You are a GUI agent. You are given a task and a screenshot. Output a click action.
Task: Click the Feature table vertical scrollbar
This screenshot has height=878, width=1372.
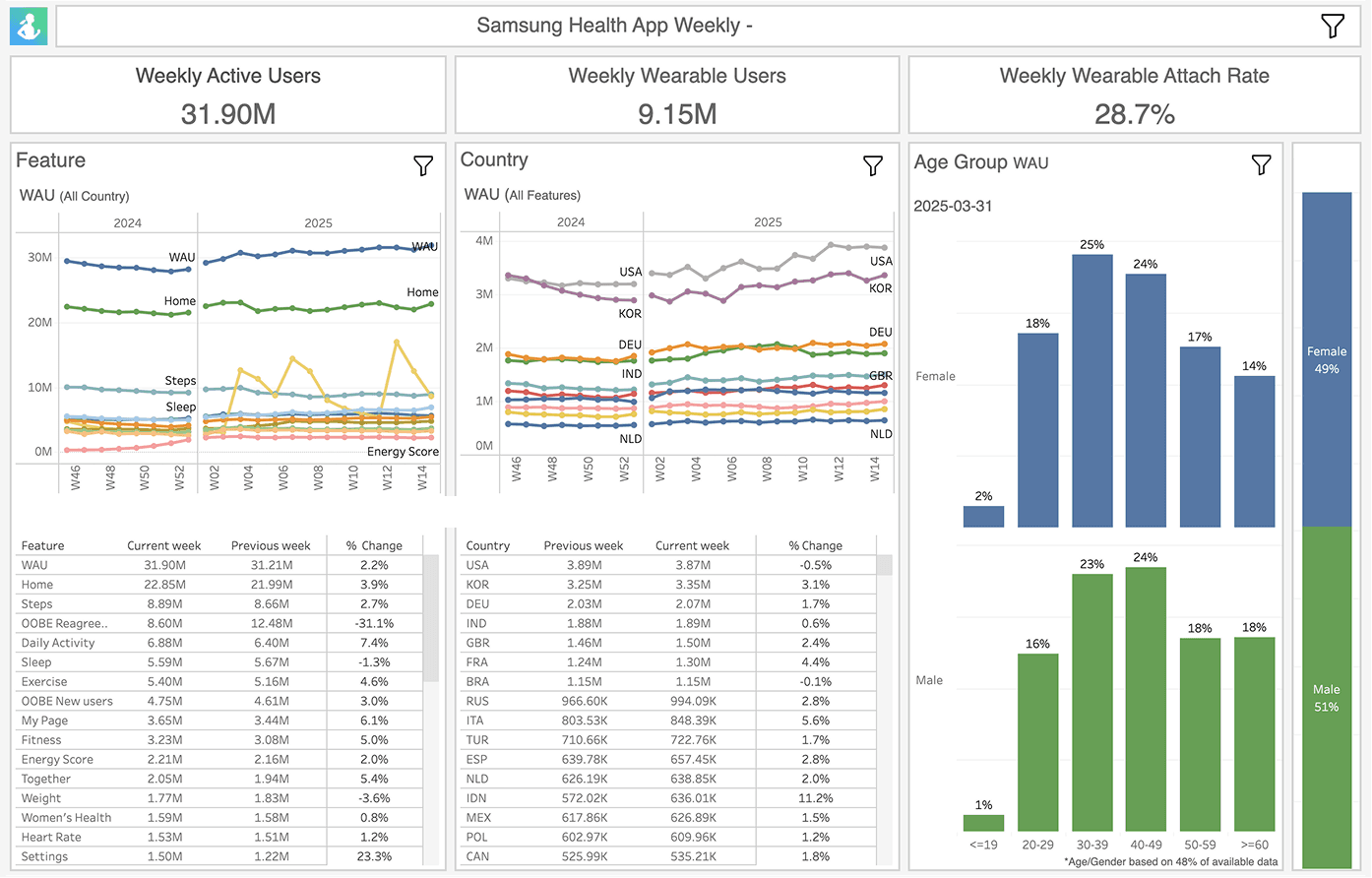coord(431,618)
